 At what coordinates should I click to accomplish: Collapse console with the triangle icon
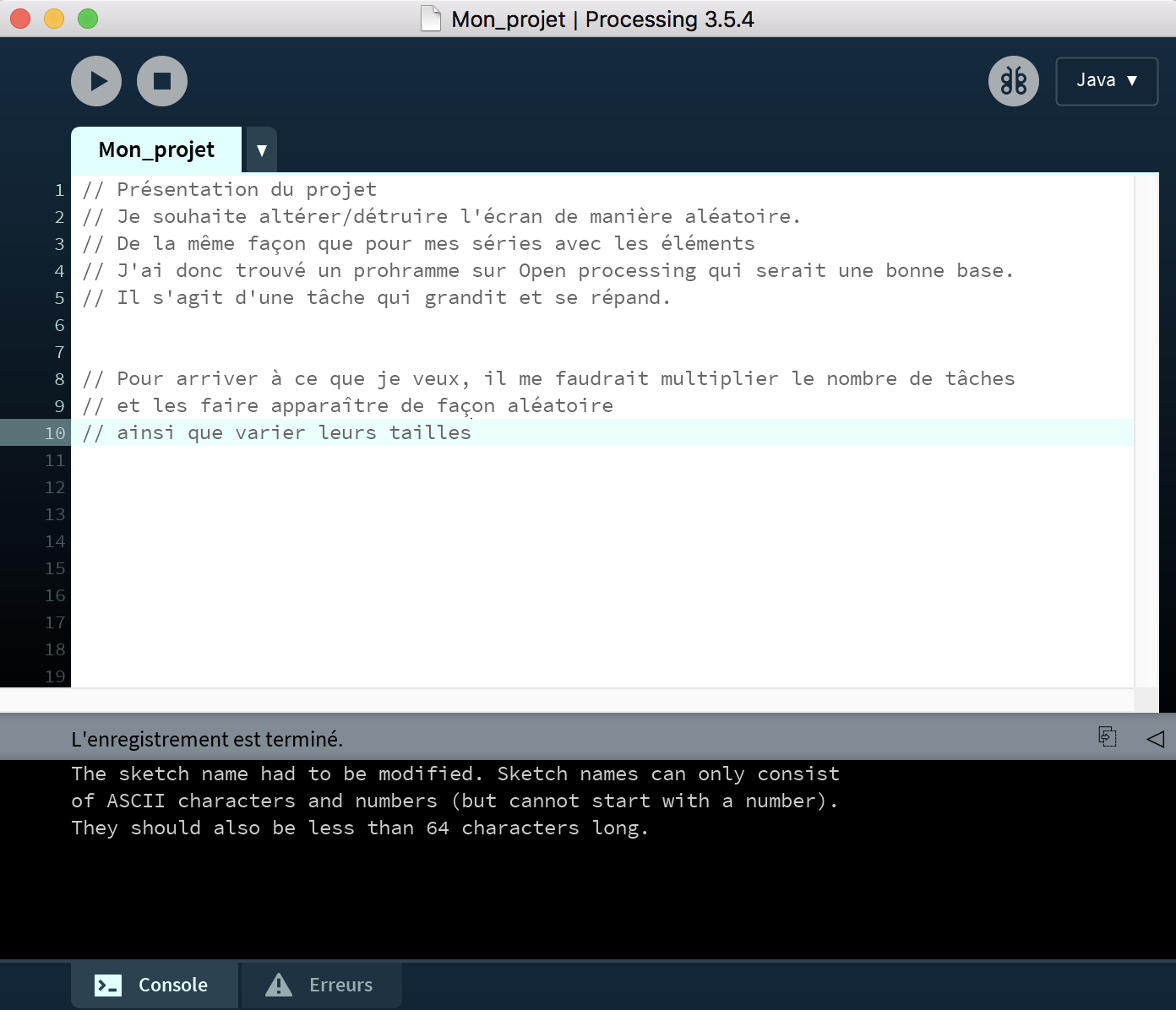pyautogui.click(x=1155, y=739)
